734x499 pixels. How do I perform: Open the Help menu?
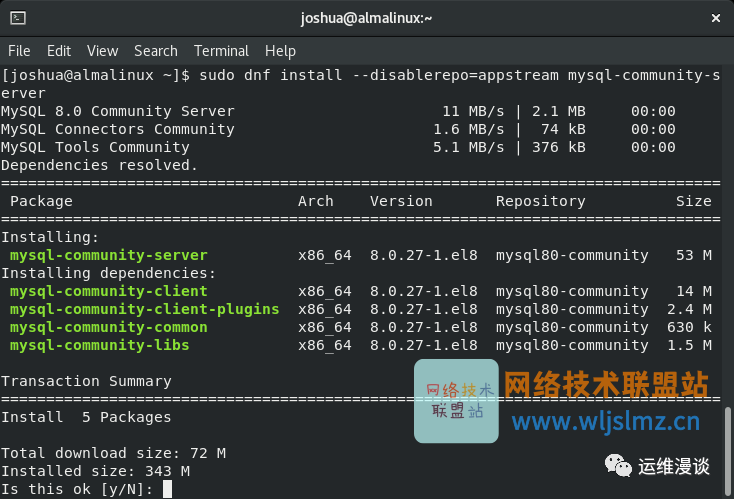(x=280, y=51)
